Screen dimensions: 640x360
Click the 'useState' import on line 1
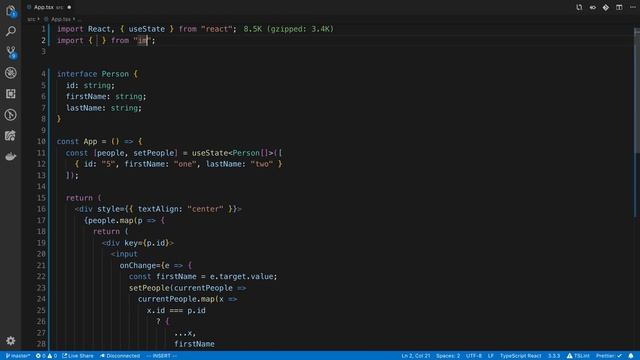[147, 29]
